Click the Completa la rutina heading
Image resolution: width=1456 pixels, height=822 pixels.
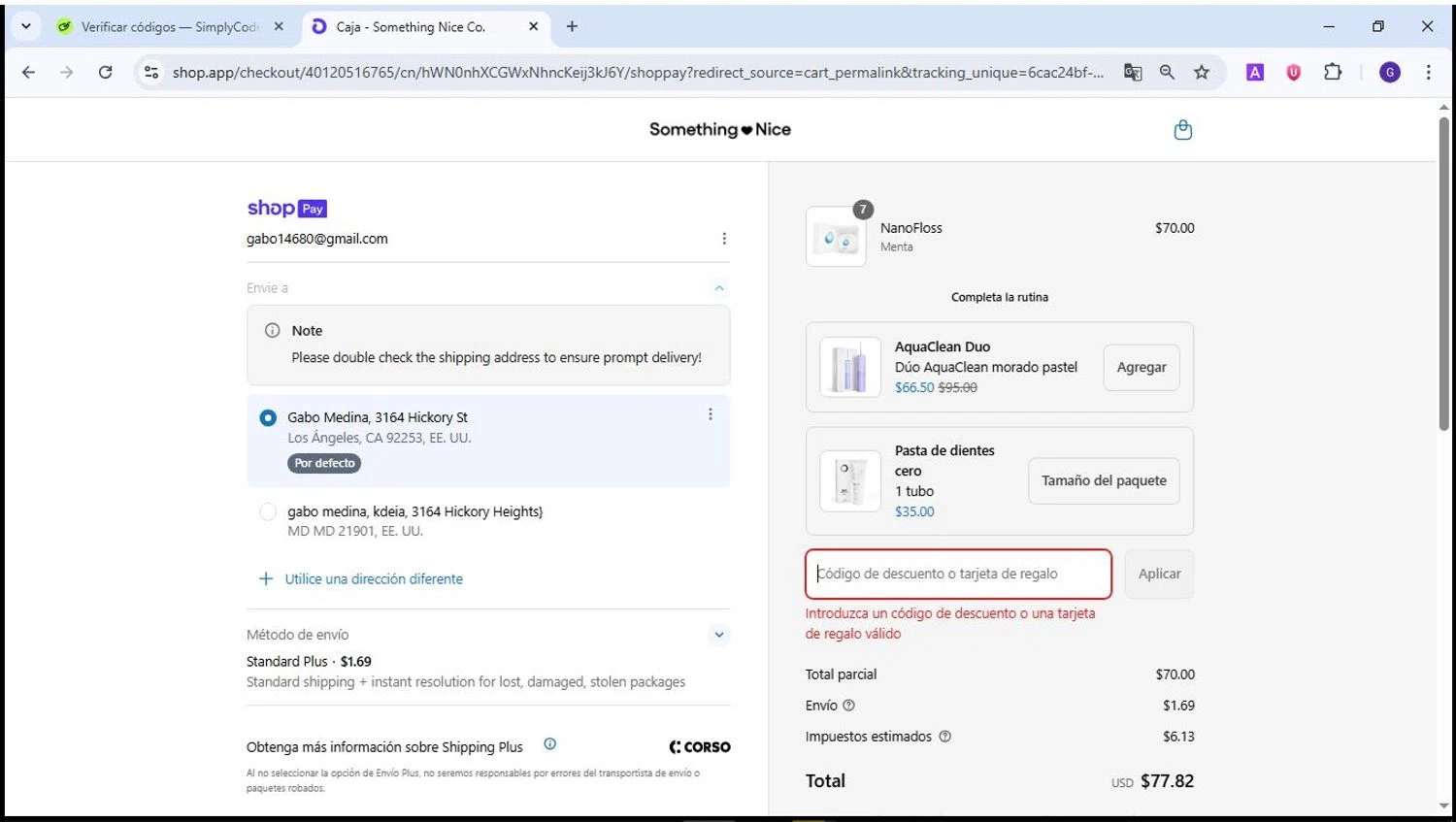[1000, 297]
